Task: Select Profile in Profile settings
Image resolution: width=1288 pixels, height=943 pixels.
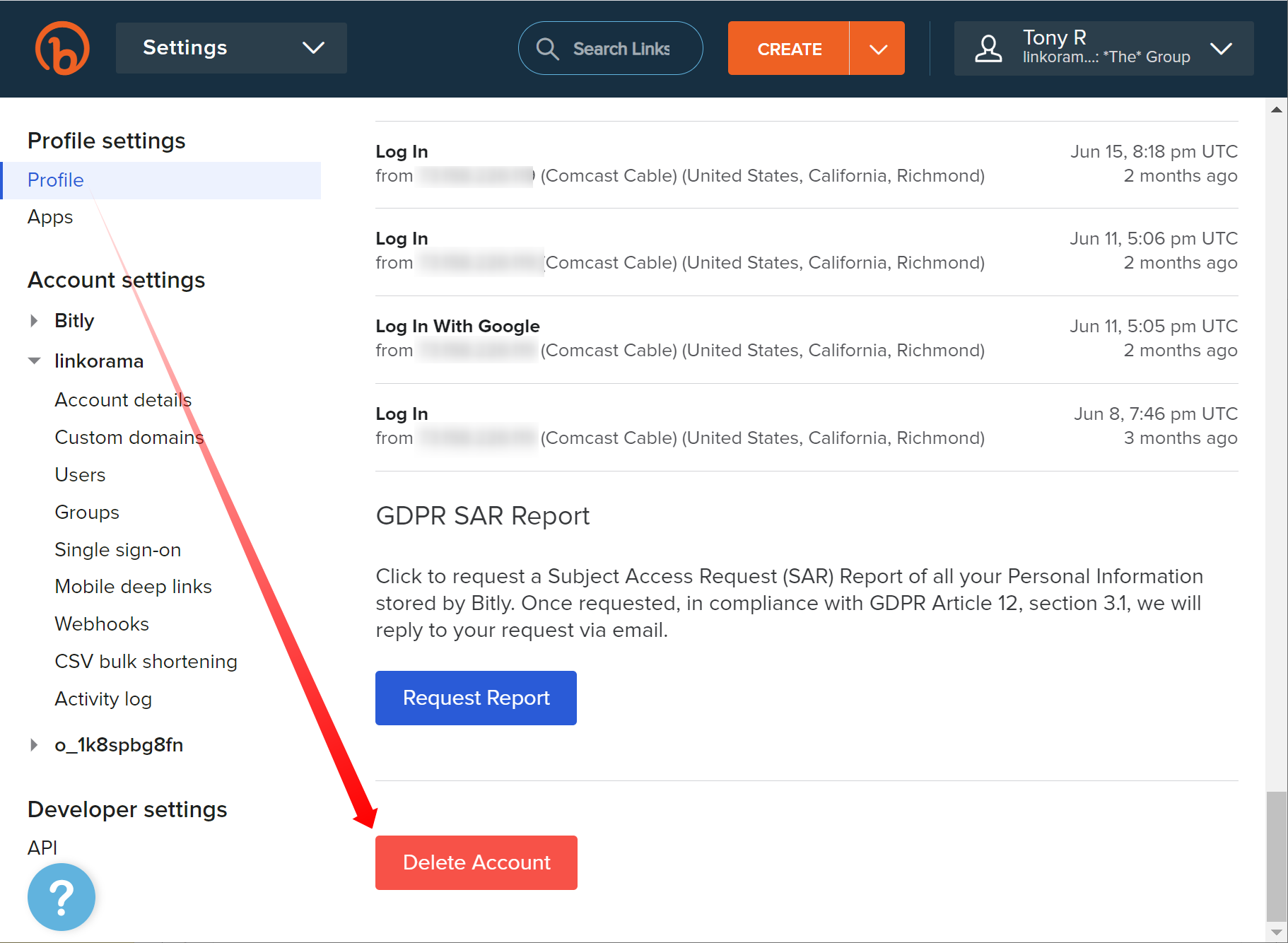Action: coord(161,180)
